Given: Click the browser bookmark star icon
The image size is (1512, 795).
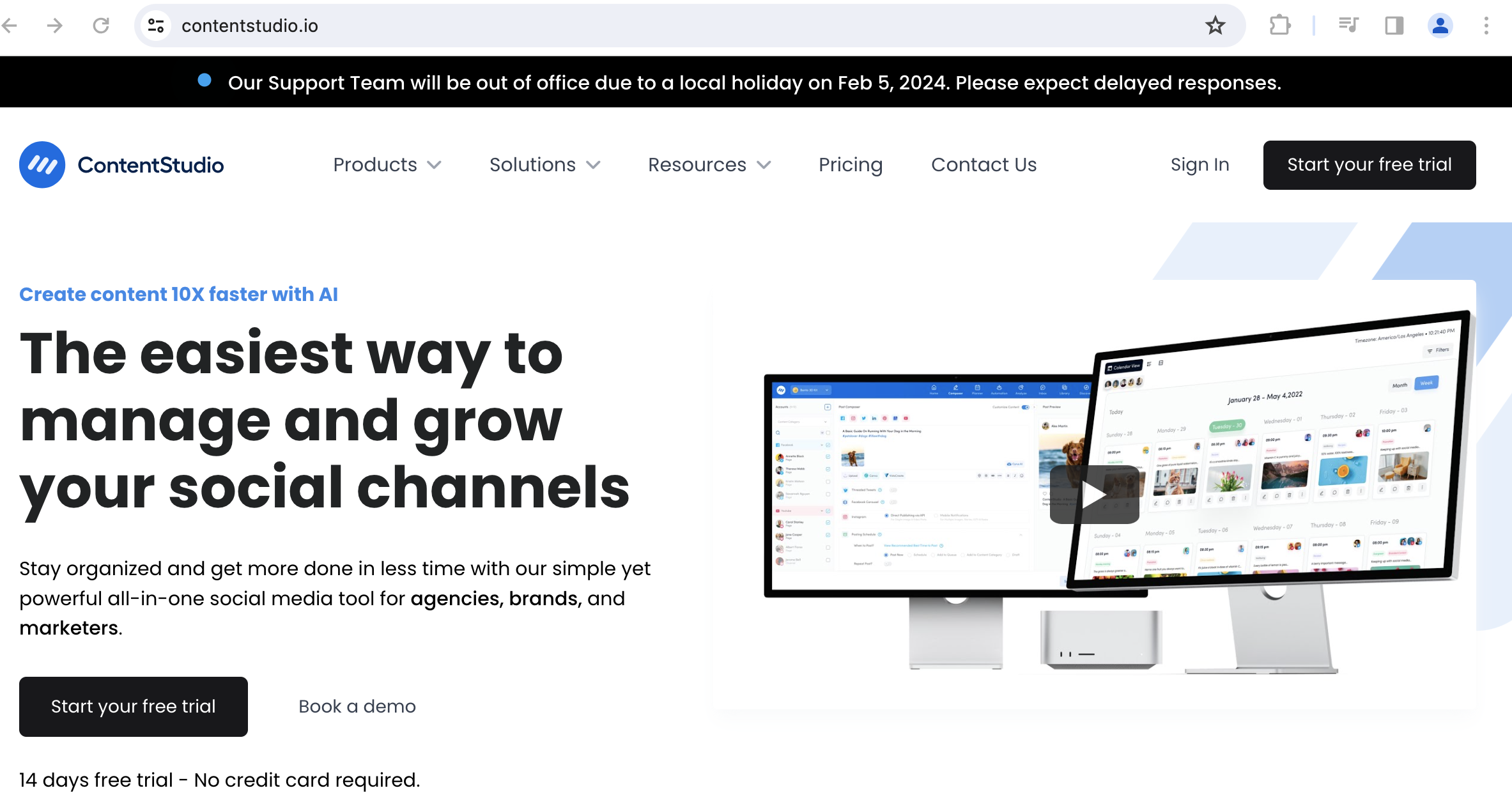Looking at the screenshot, I should click(x=1216, y=25).
